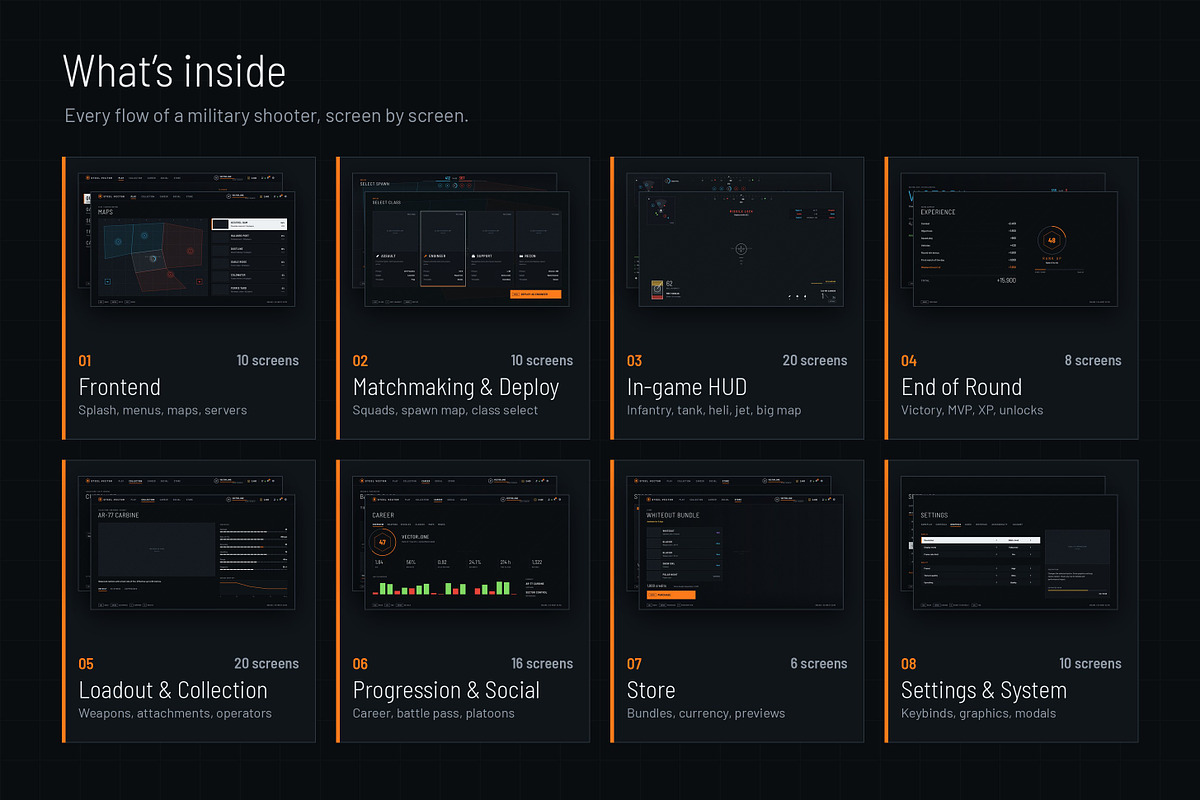Screen dimensions: 1200x800
Task: Click the Select Class preview thumbnail
Action: (467, 249)
